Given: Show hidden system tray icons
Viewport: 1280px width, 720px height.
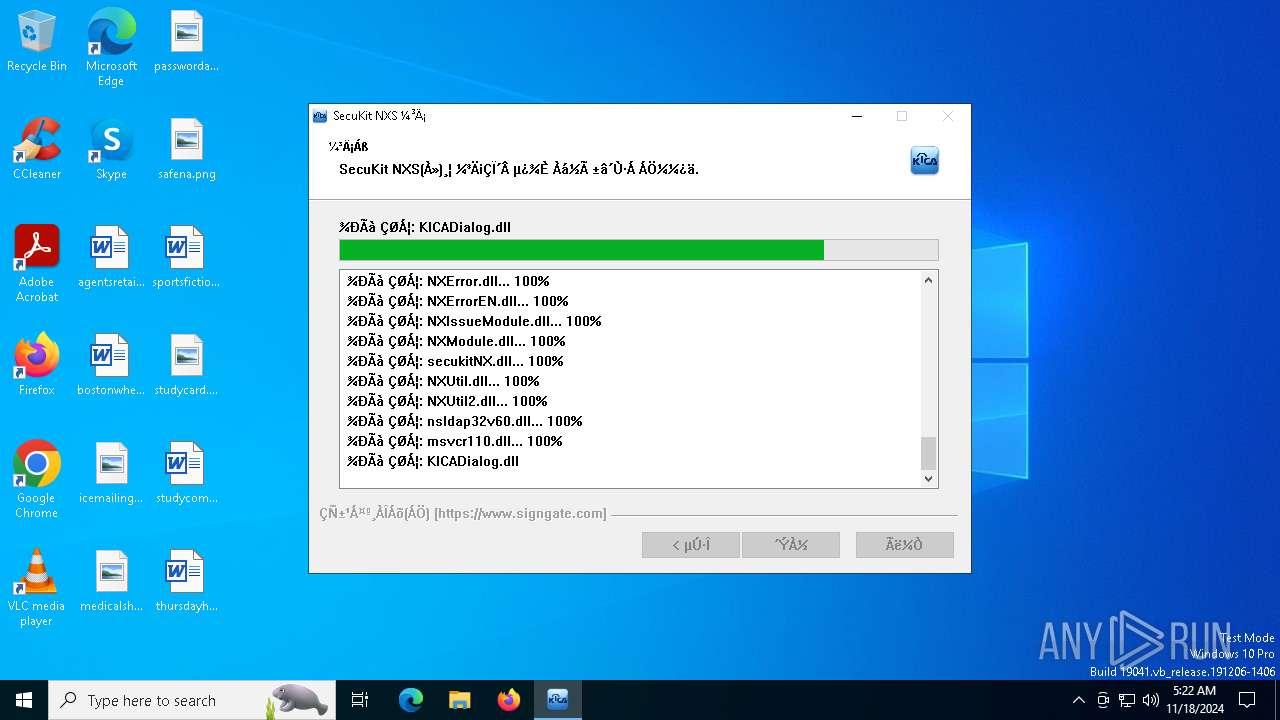Looking at the screenshot, I should (1078, 700).
